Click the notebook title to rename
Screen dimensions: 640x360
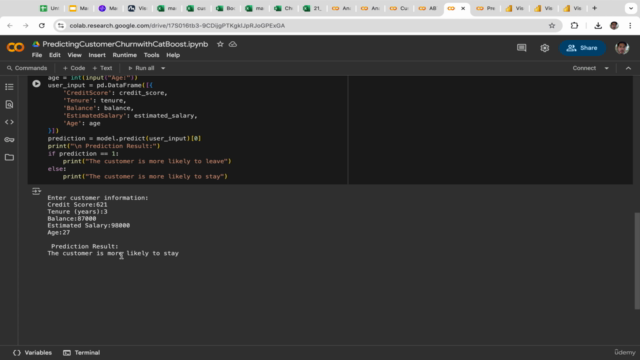point(125,44)
